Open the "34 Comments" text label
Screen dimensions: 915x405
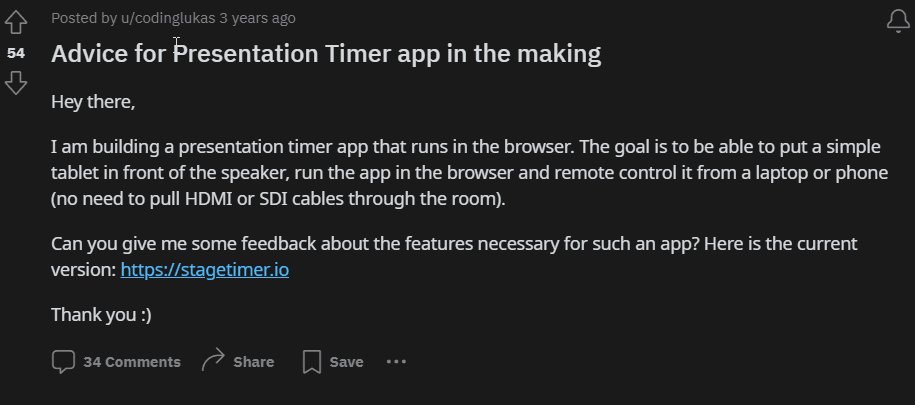[x=132, y=362]
